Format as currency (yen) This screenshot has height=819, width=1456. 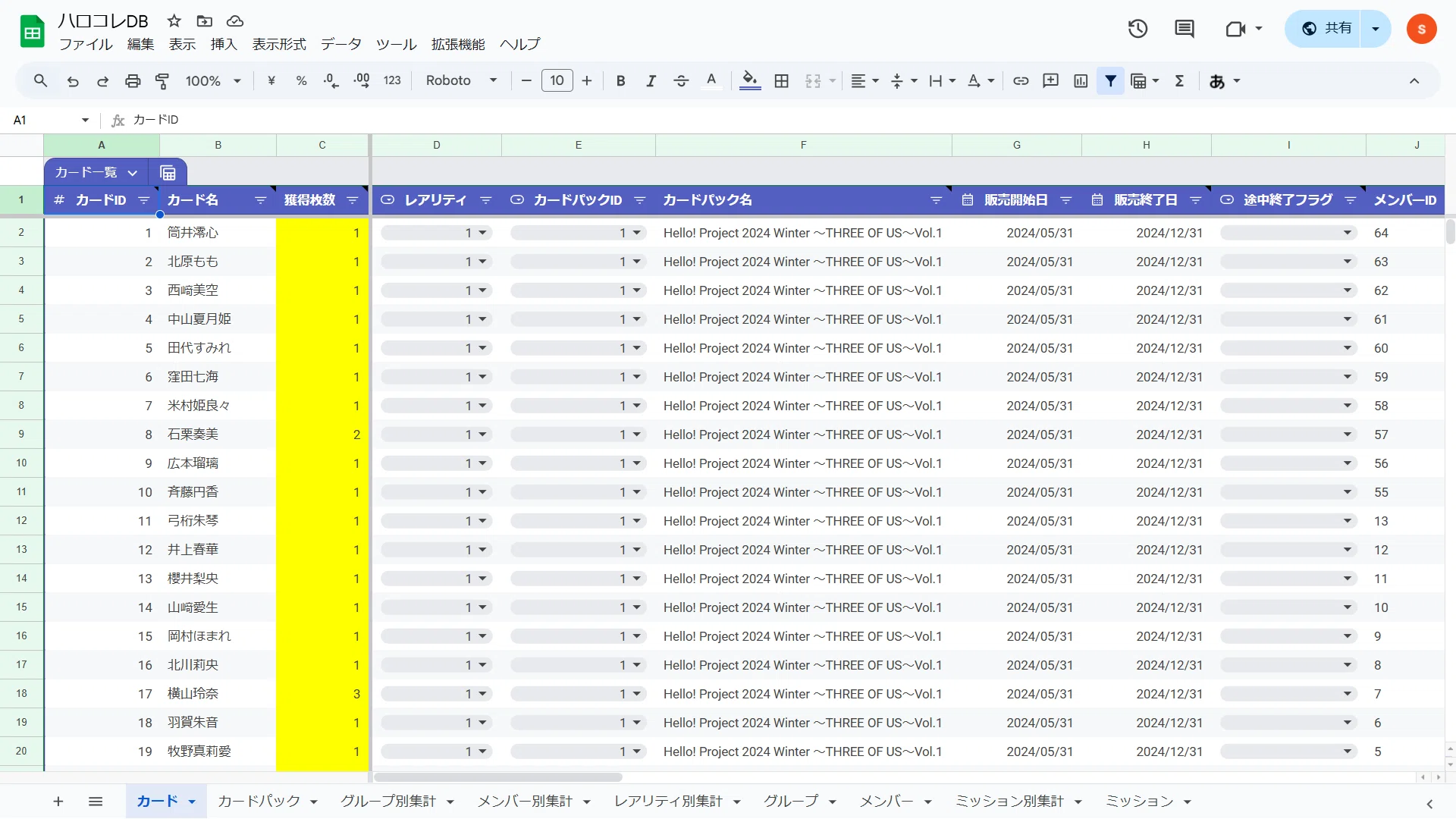click(271, 80)
